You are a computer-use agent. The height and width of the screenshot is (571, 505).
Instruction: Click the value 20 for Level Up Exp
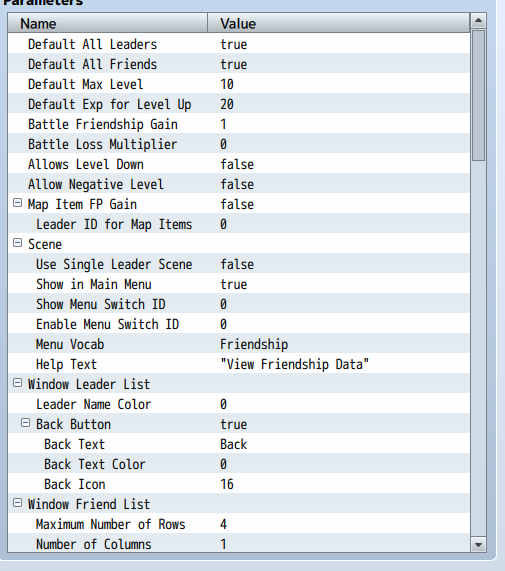click(227, 105)
